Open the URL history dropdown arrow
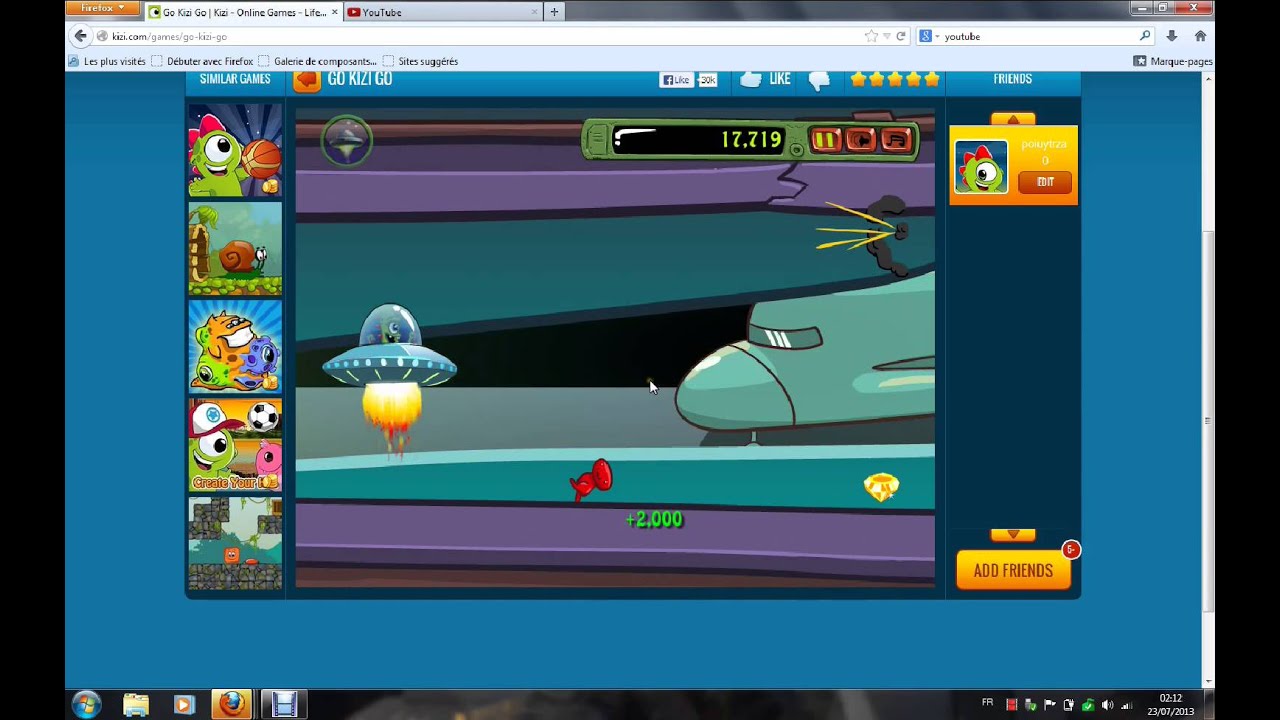Image resolution: width=1280 pixels, height=720 pixels. point(886,36)
